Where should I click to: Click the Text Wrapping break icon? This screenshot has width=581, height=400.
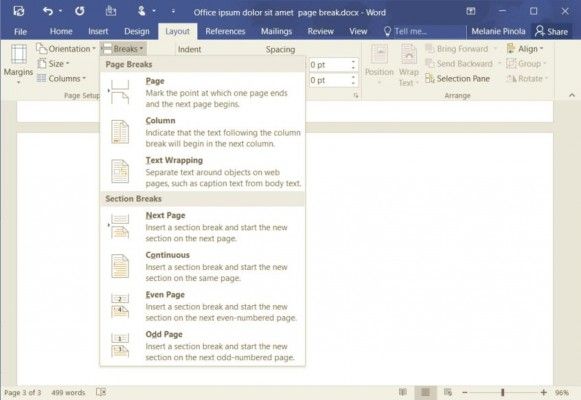120,171
